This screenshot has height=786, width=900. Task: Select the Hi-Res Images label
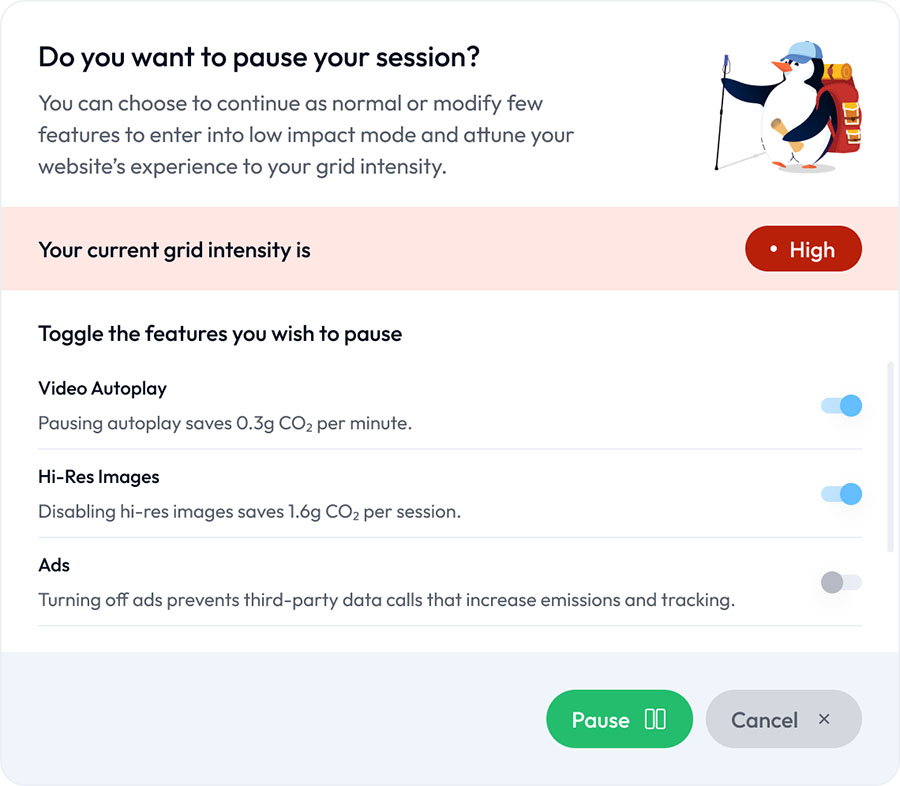(x=99, y=477)
